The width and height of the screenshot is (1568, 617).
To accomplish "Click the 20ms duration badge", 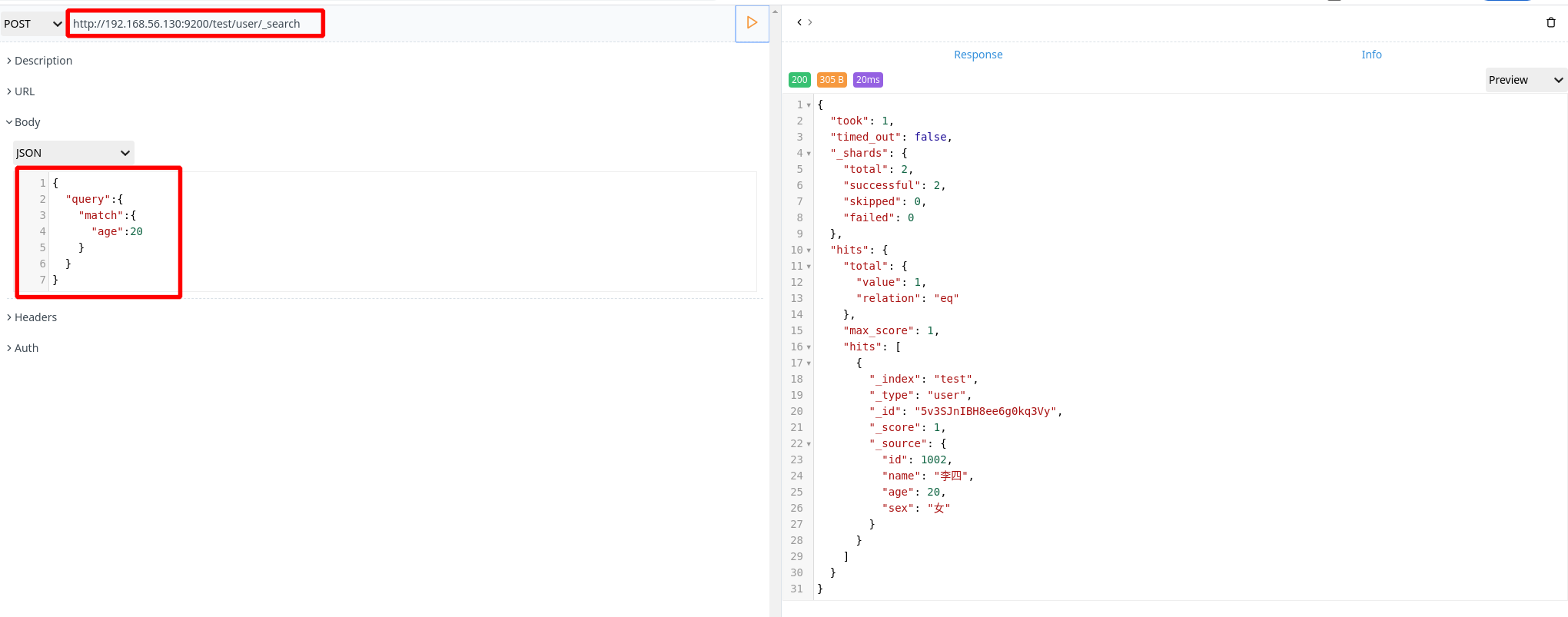I will tap(868, 80).
